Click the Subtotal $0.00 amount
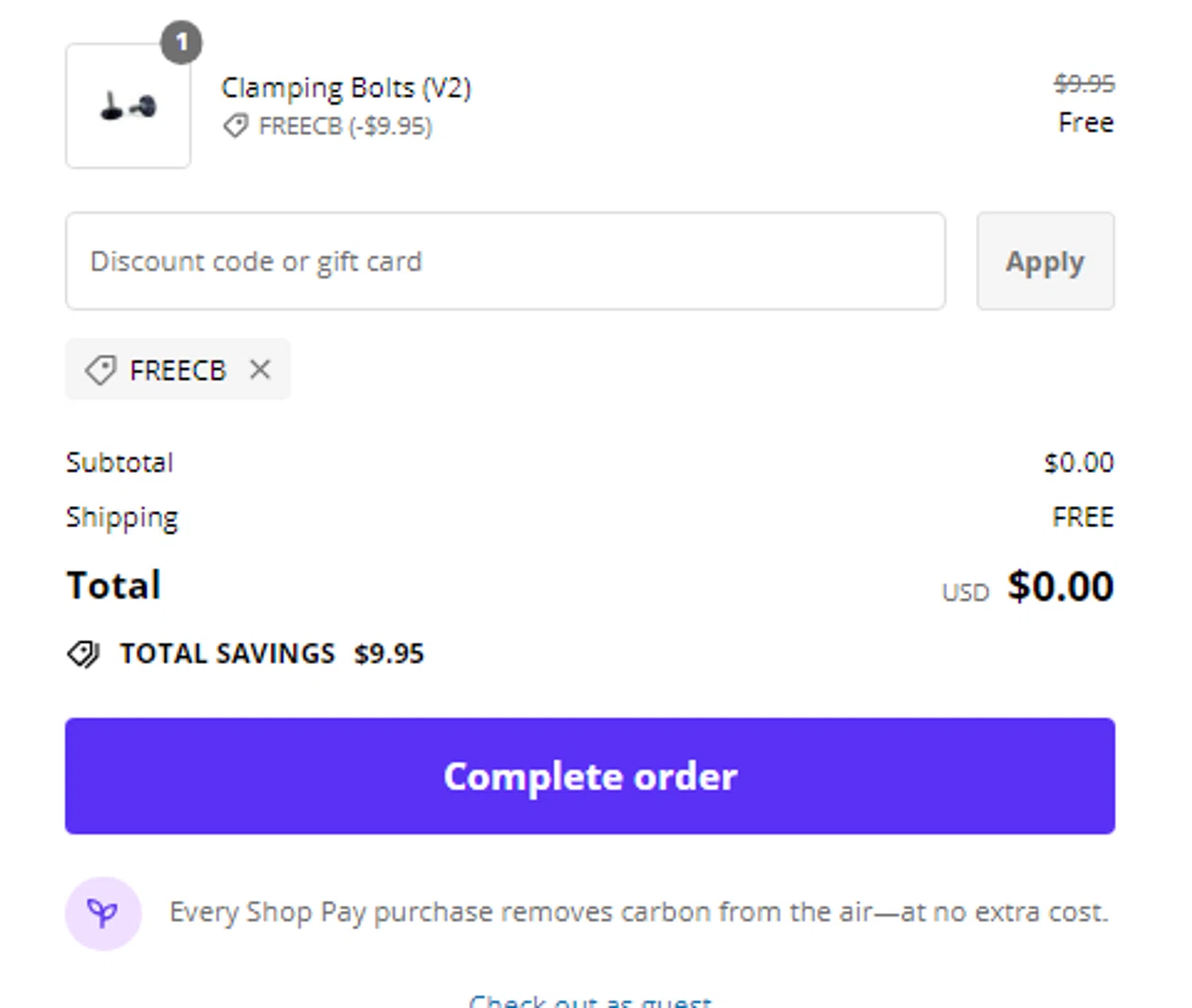This screenshot has width=1192, height=1008. 1078,462
